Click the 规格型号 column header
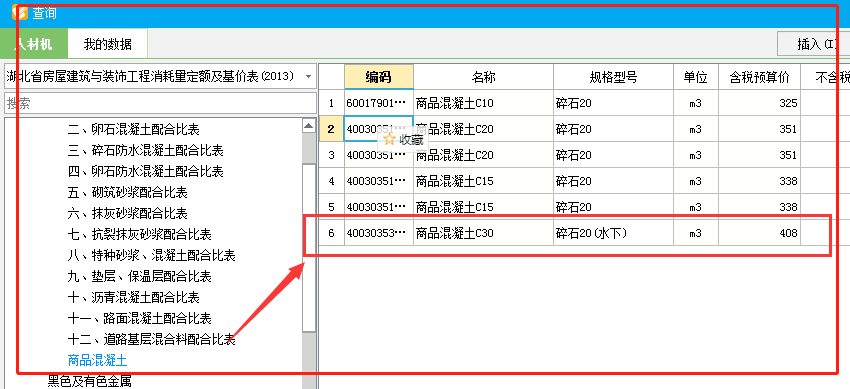This screenshot has width=850, height=389. [613, 77]
